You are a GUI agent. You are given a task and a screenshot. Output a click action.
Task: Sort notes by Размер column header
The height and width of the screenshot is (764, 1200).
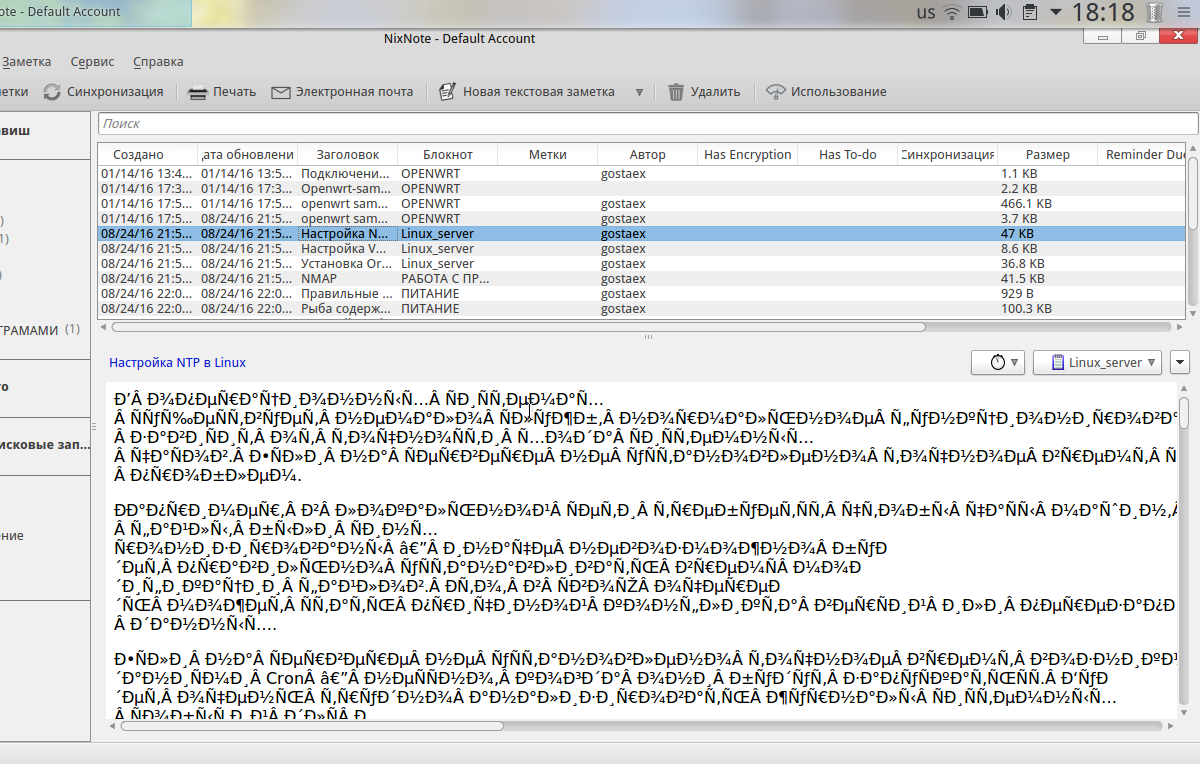(x=1047, y=154)
